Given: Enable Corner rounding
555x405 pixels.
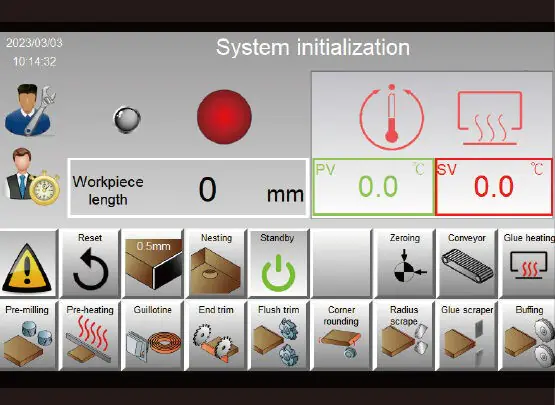Looking at the screenshot, I should tap(342, 335).
